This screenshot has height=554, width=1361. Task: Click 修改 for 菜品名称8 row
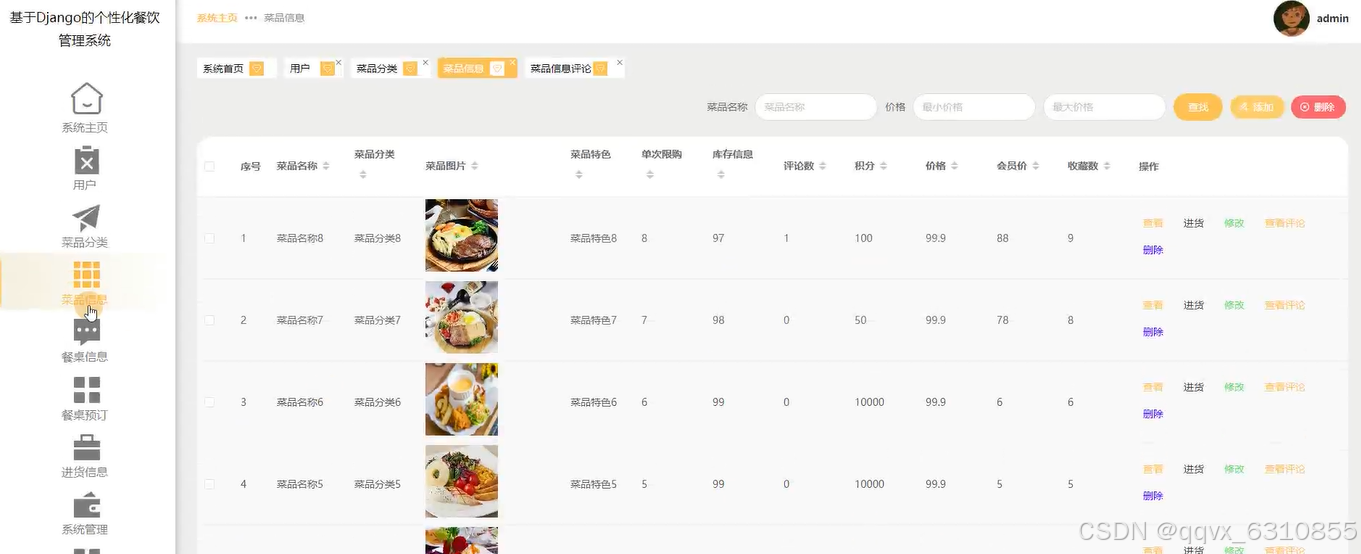tap(1234, 223)
